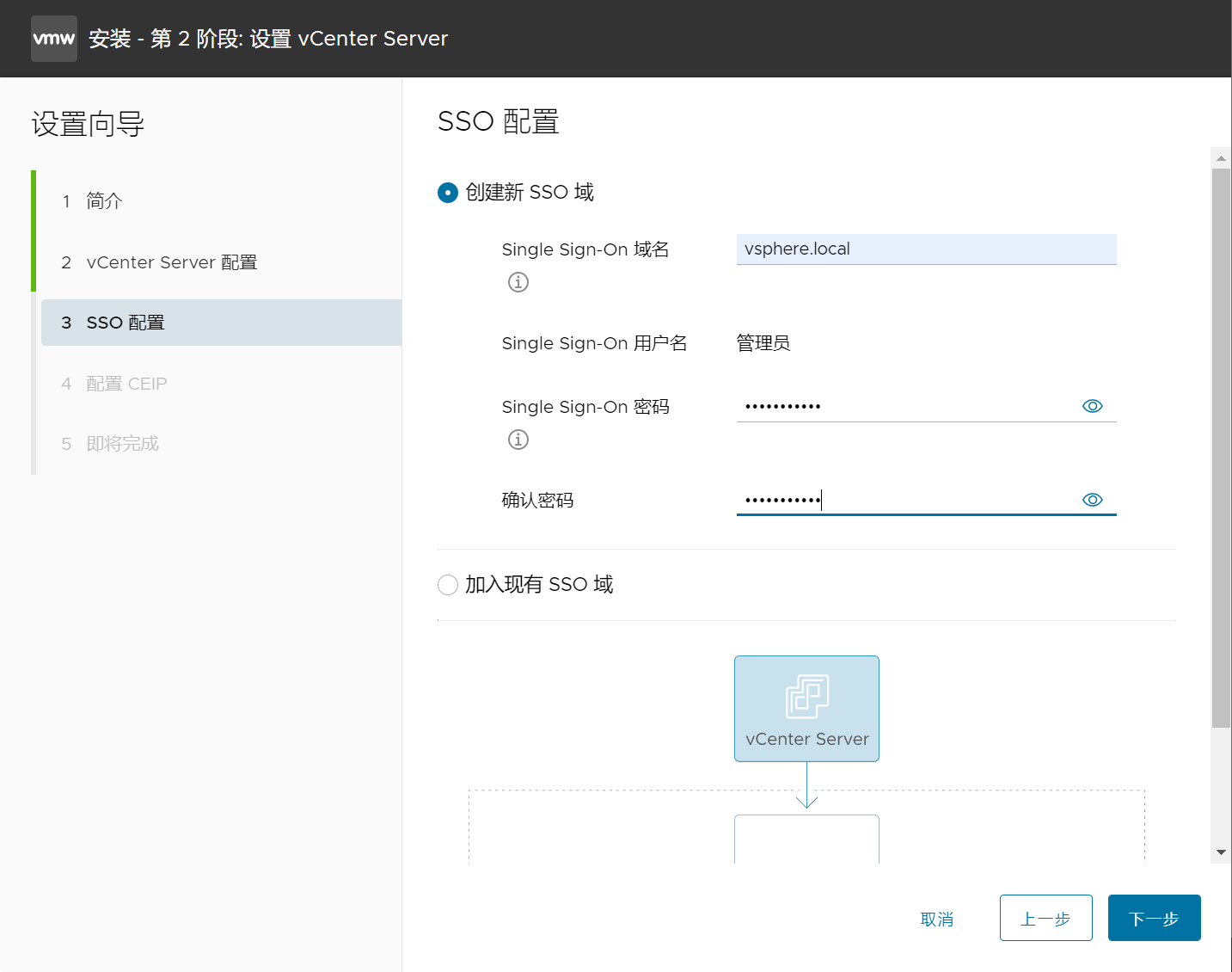Show Single Sign-On 密码 with eye icon
1232x972 pixels.
click(x=1092, y=406)
